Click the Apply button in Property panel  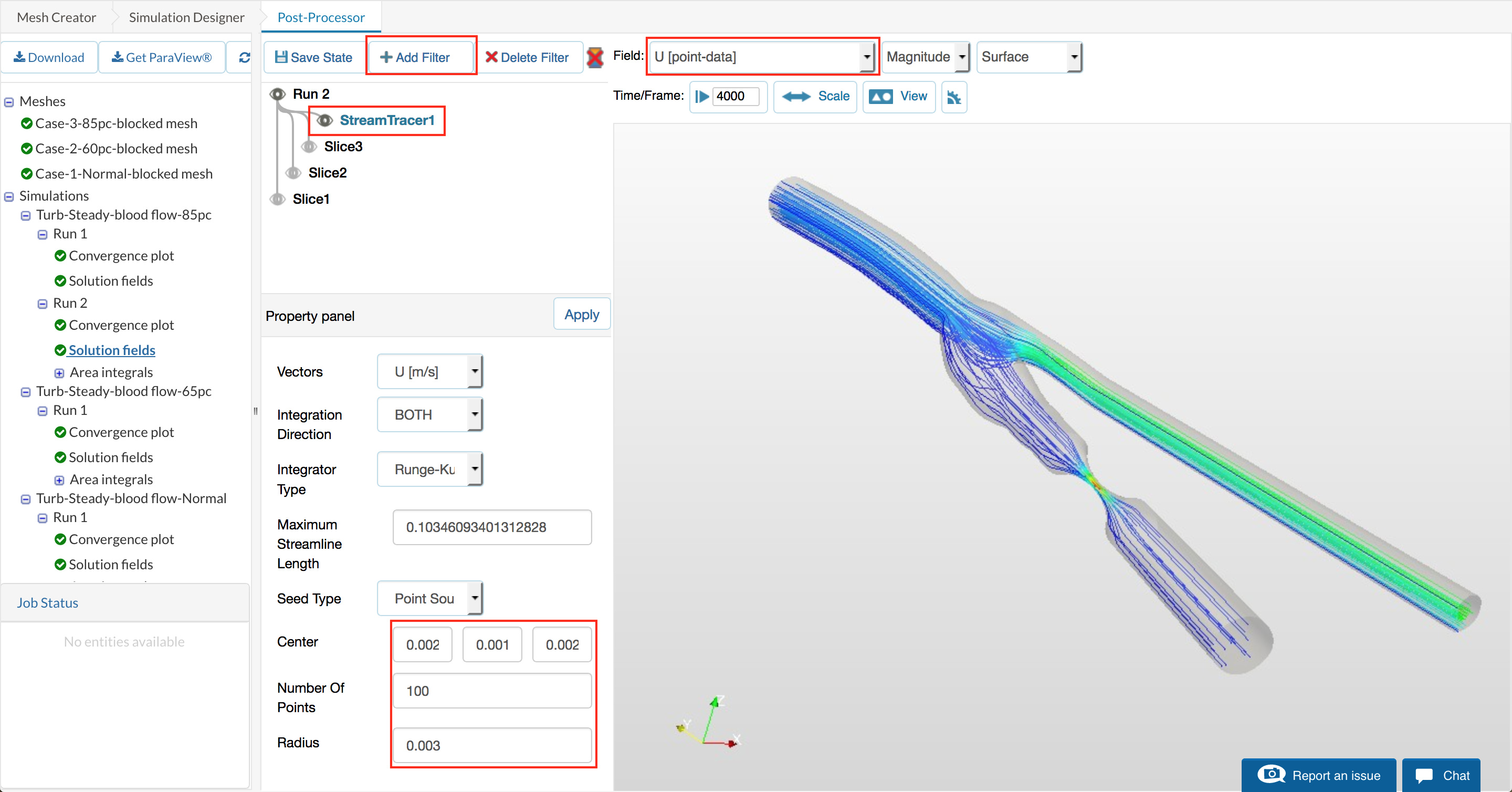581,315
